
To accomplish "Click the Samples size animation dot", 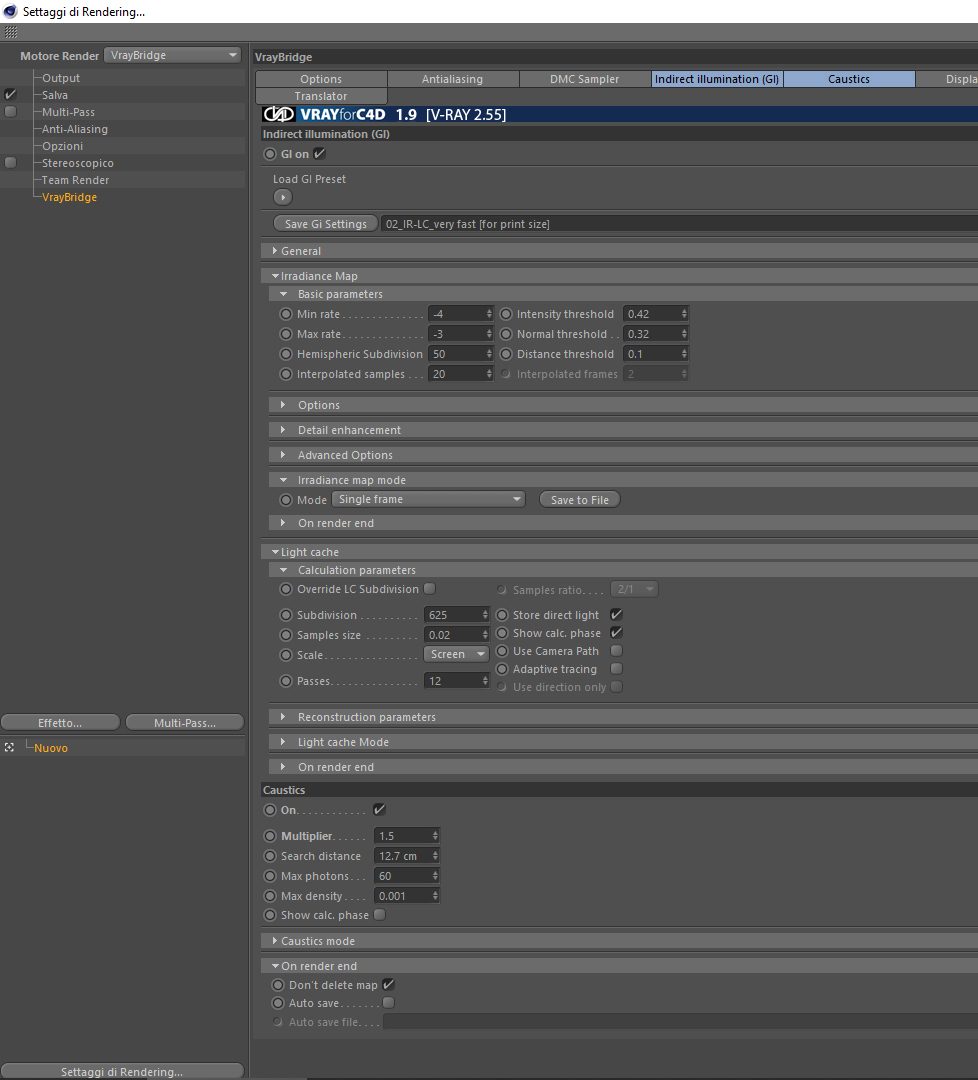I will coord(286,635).
